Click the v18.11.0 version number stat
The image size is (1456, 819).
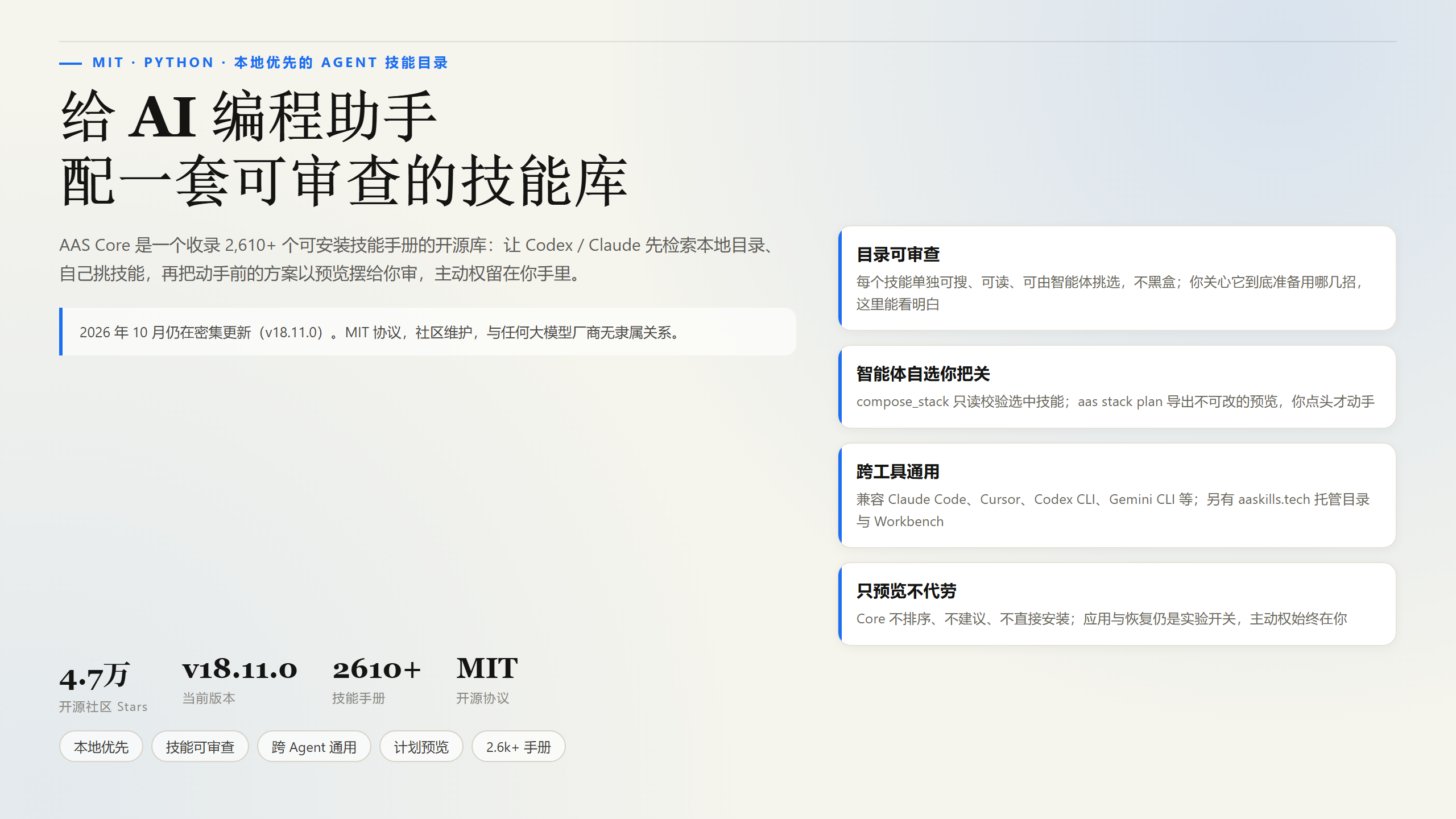239,668
